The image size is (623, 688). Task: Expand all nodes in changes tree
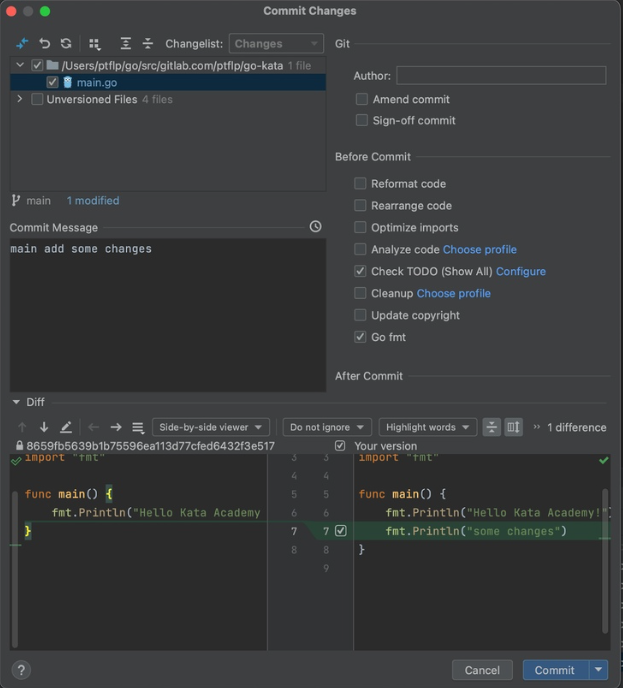125,44
